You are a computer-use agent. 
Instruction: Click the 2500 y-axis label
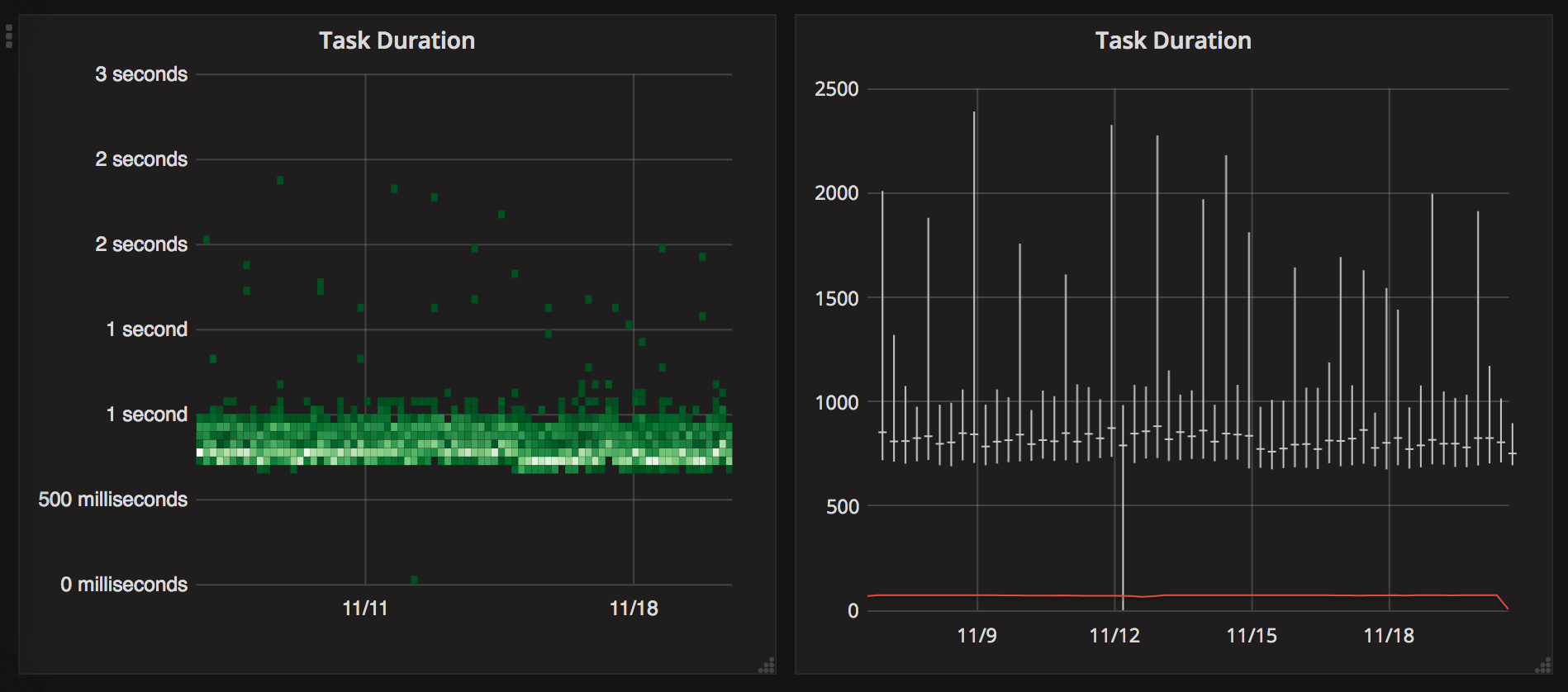836,89
